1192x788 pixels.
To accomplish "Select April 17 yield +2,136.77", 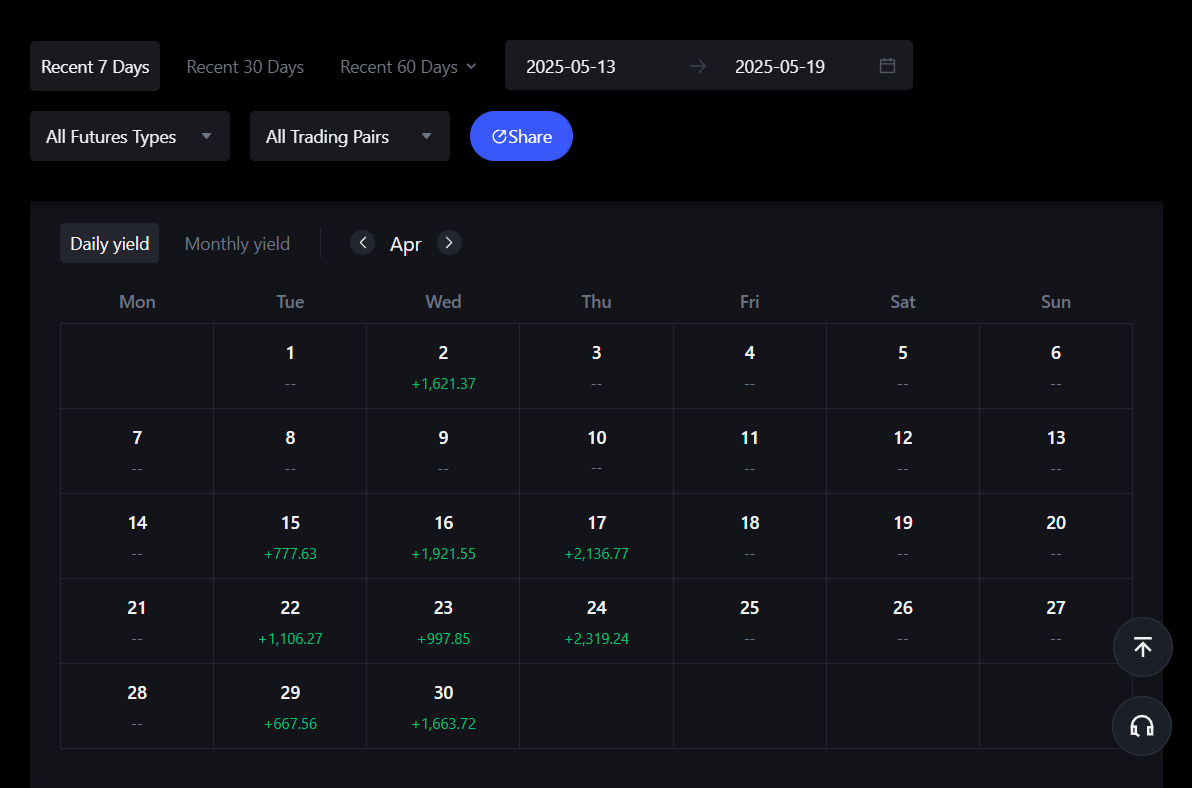I will pos(597,536).
